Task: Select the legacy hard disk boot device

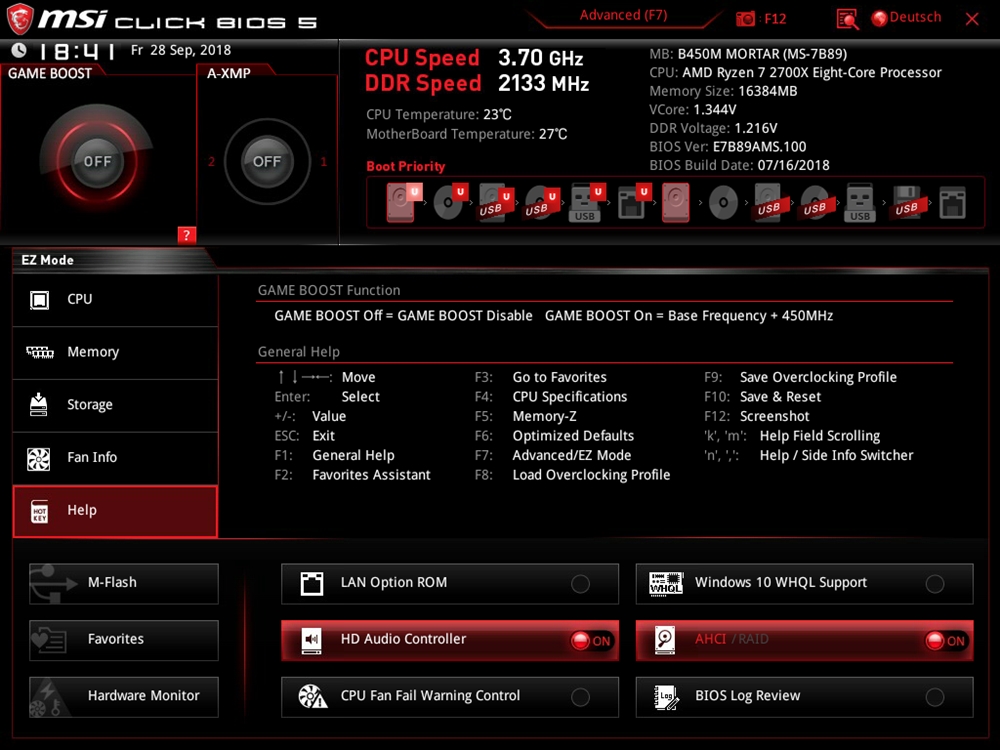Action: point(675,203)
